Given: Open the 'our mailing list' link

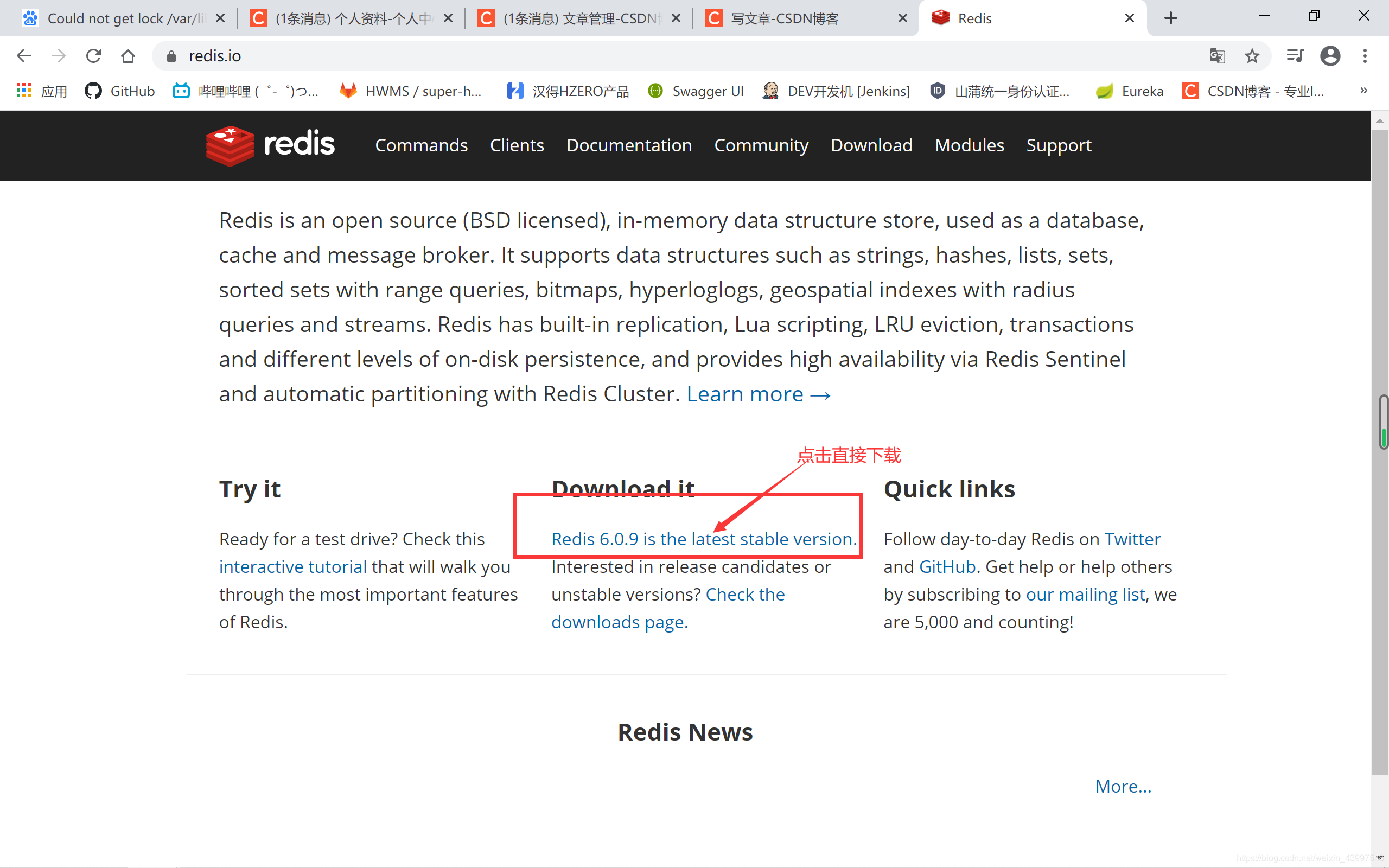Looking at the screenshot, I should (1085, 594).
